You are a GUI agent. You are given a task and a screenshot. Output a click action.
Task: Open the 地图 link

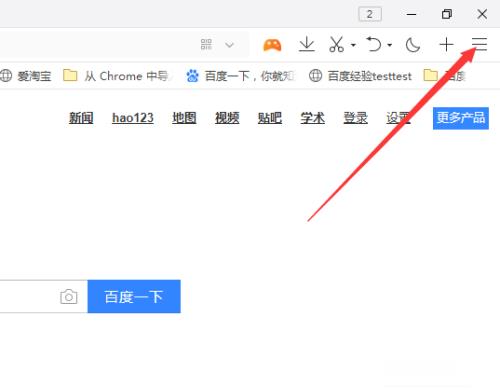click(184, 118)
